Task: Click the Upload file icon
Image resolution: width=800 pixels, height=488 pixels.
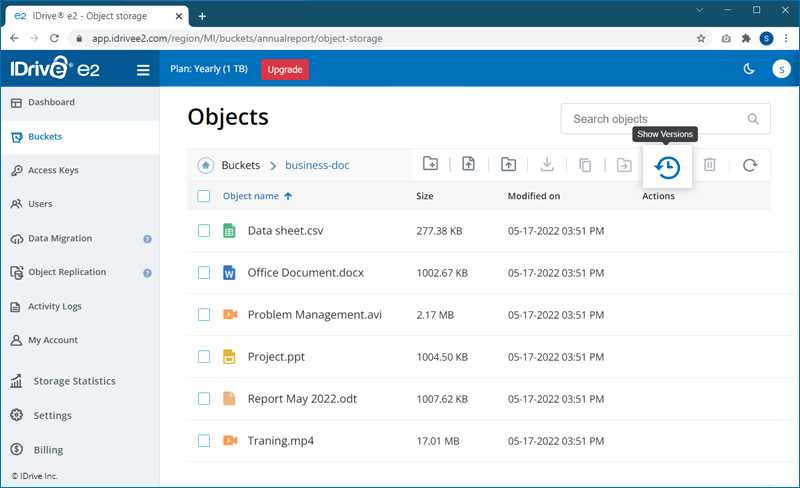Action: tap(468, 165)
